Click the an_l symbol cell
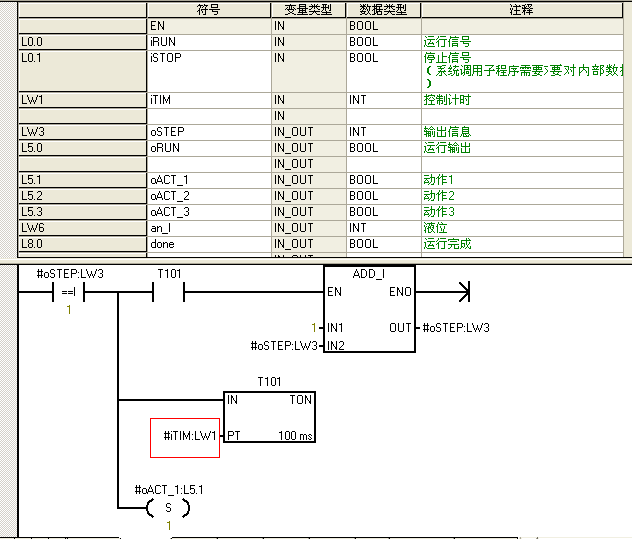The width and height of the screenshot is (632, 539). 209,228
